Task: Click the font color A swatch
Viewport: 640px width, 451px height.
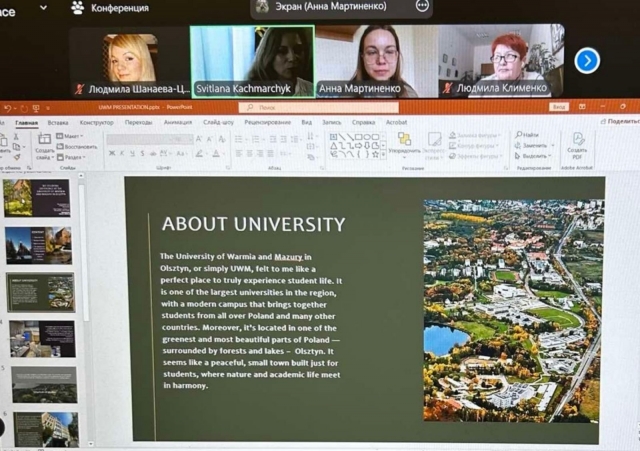Action: tap(216, 153)
